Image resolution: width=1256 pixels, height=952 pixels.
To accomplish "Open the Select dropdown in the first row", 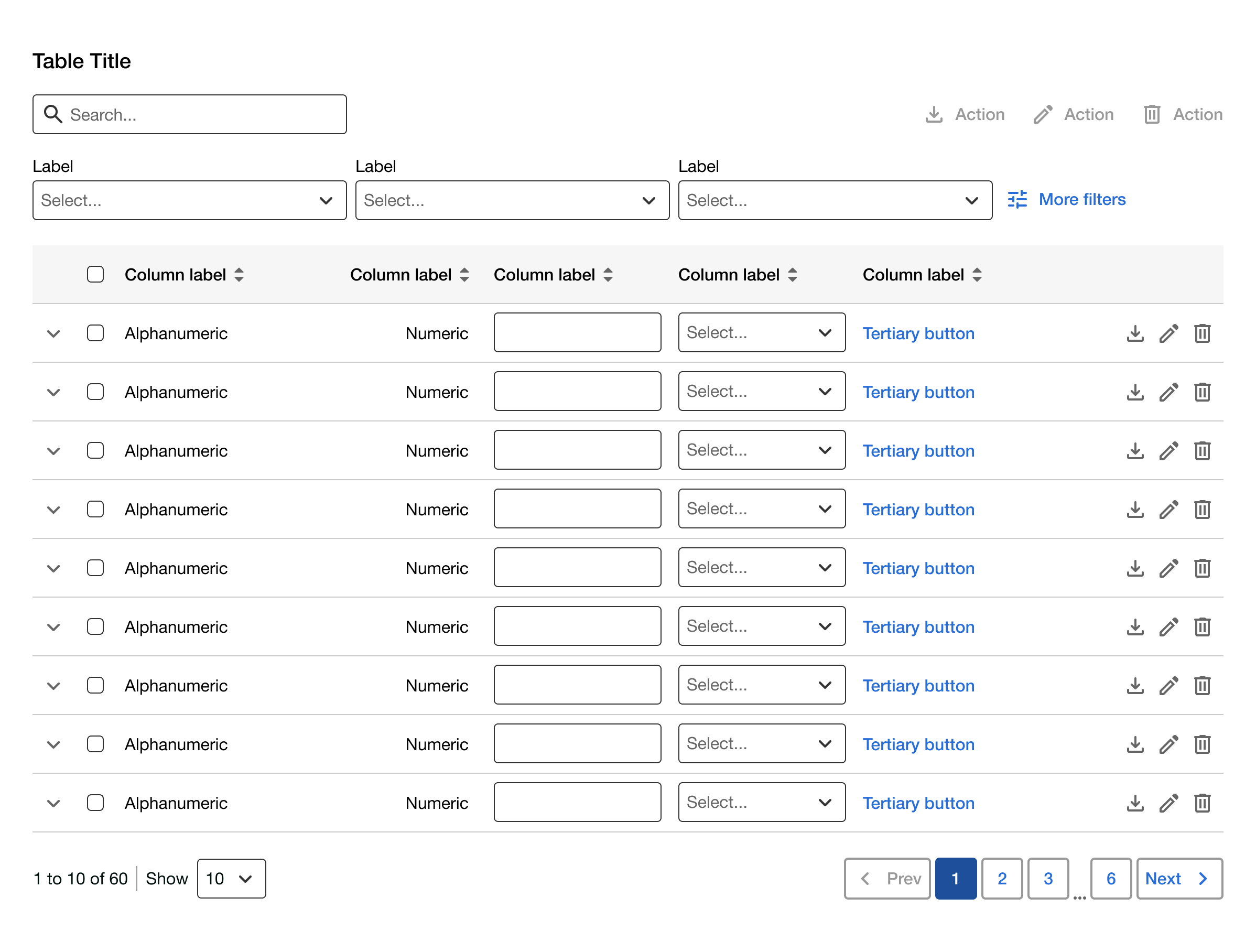I will (x=762, y=333).
